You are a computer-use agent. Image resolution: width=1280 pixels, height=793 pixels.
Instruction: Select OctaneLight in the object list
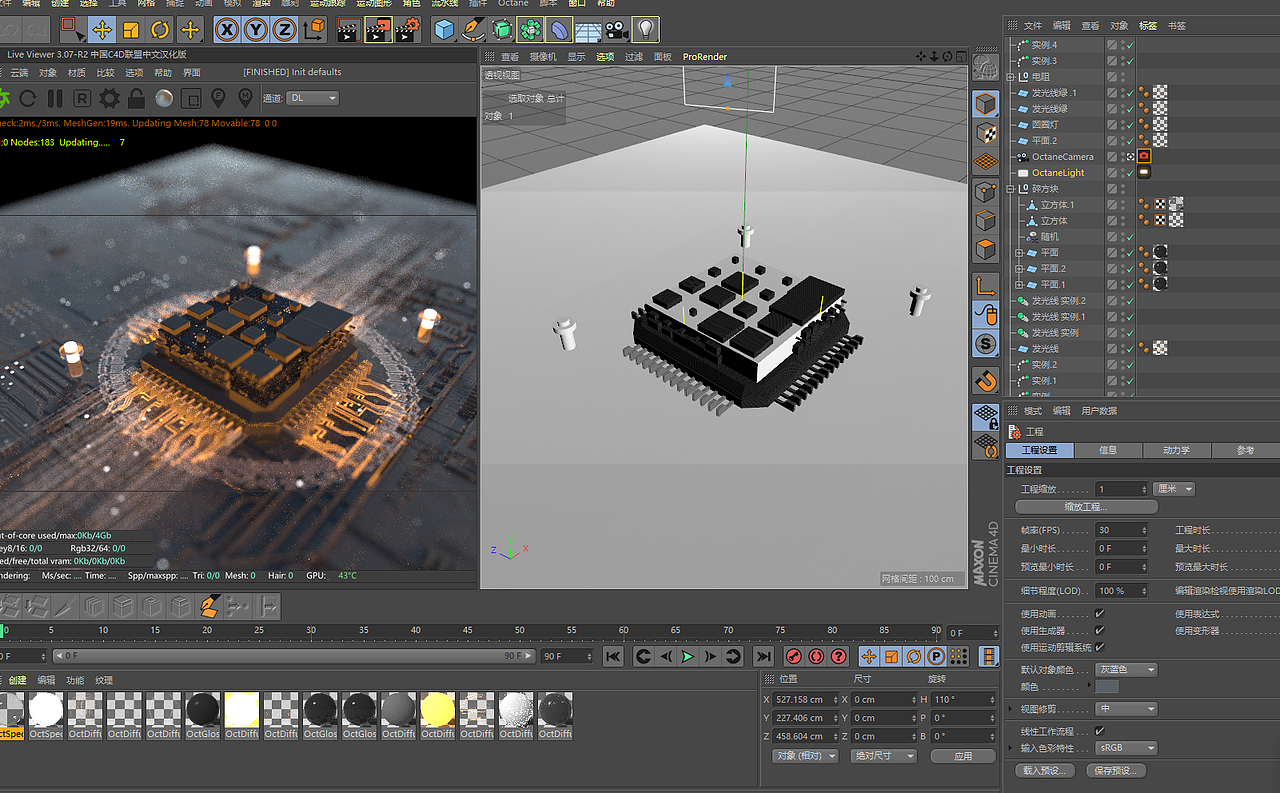(1058, 173)
